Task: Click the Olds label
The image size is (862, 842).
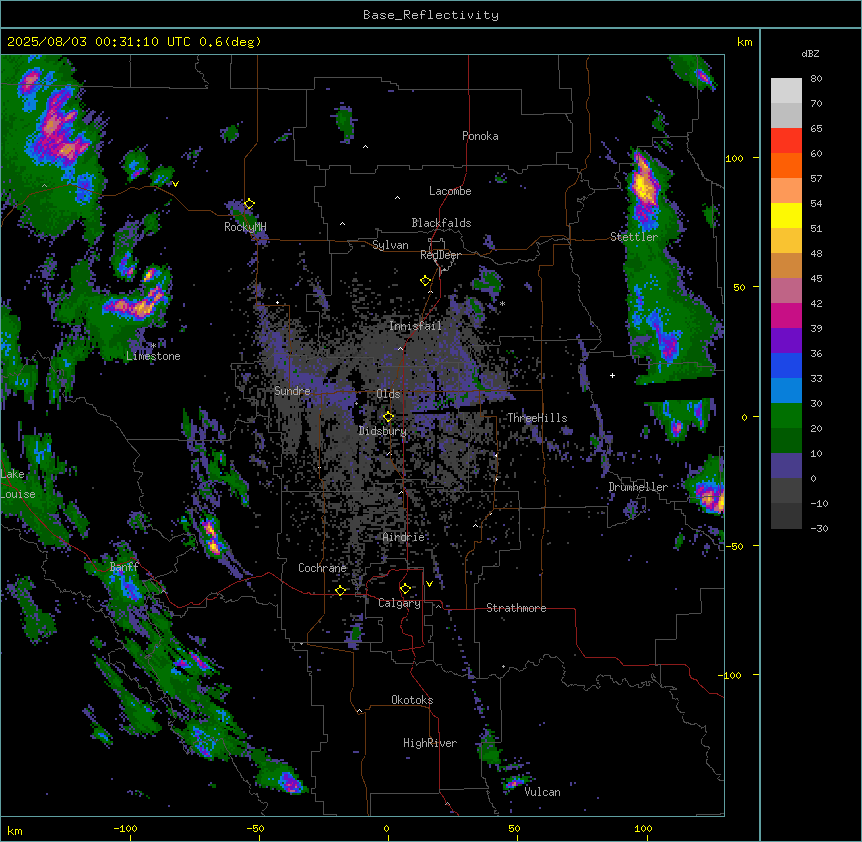Action: pyautogui.click(x=388, y=394)
